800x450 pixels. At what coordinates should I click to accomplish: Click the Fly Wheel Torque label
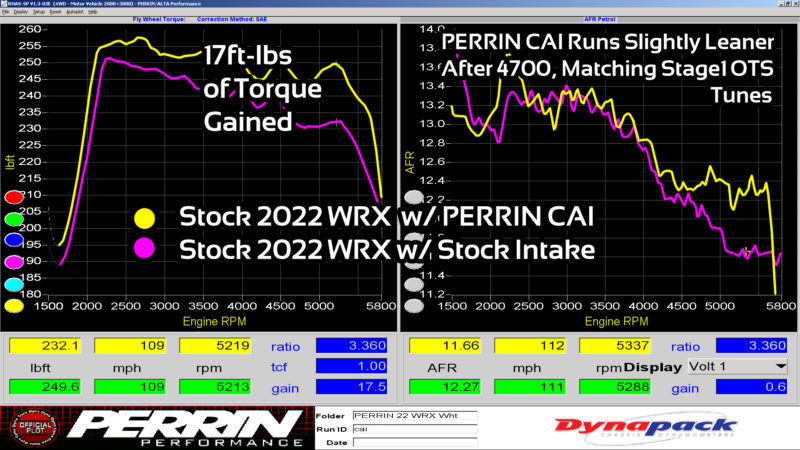(159, 19)
